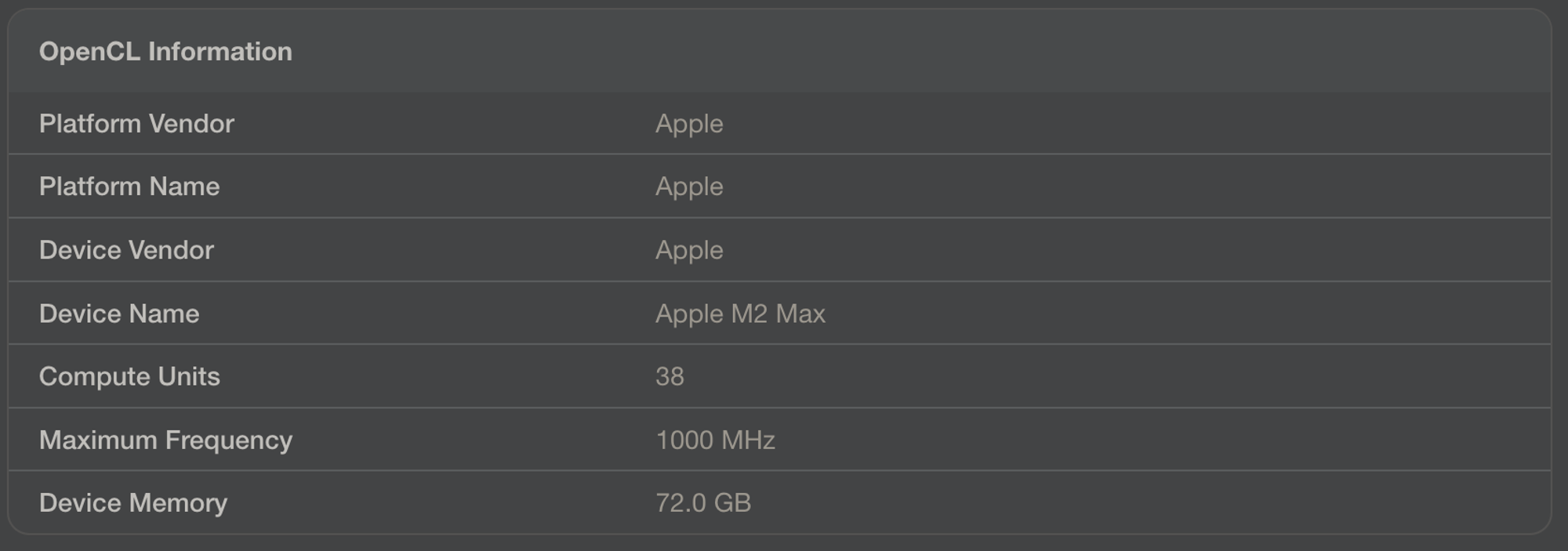The image size is (1568, 551).
Task: Select the Maximum Frequency label
Action: [165, 440]
